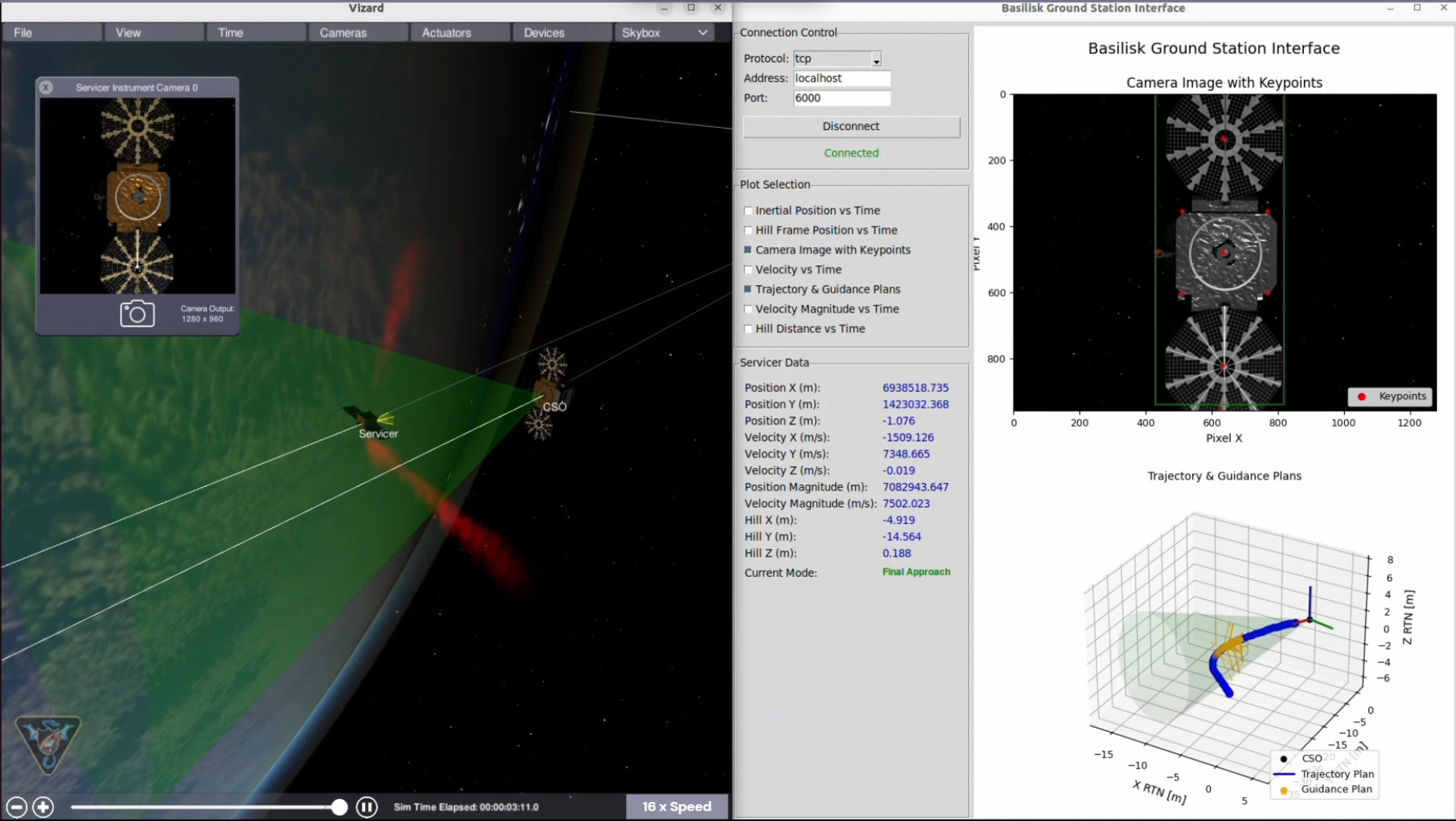1456x821 pixels.
Task: Click the Servicer spacecraft model
Action: pyautogui.click(x=368, y=418)
